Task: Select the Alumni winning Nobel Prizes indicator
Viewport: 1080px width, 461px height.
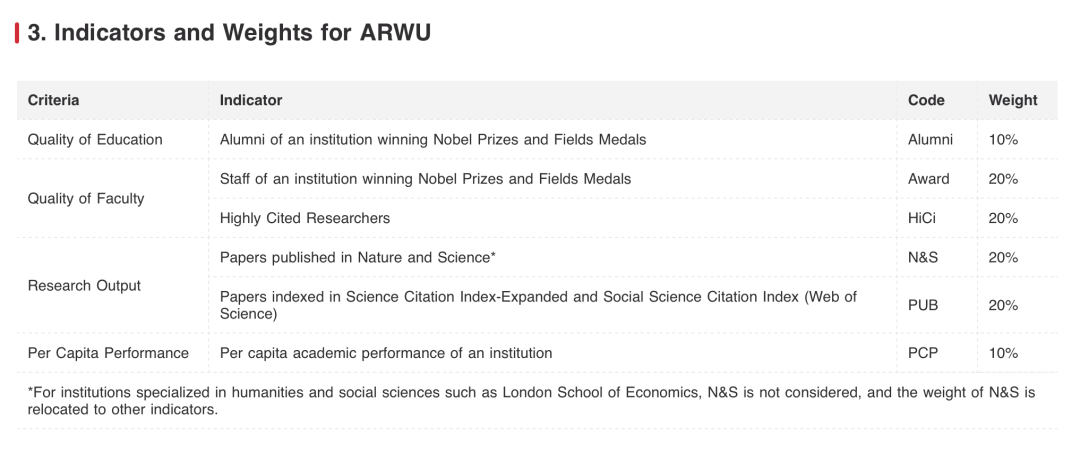Action: [x=433, y=139]
